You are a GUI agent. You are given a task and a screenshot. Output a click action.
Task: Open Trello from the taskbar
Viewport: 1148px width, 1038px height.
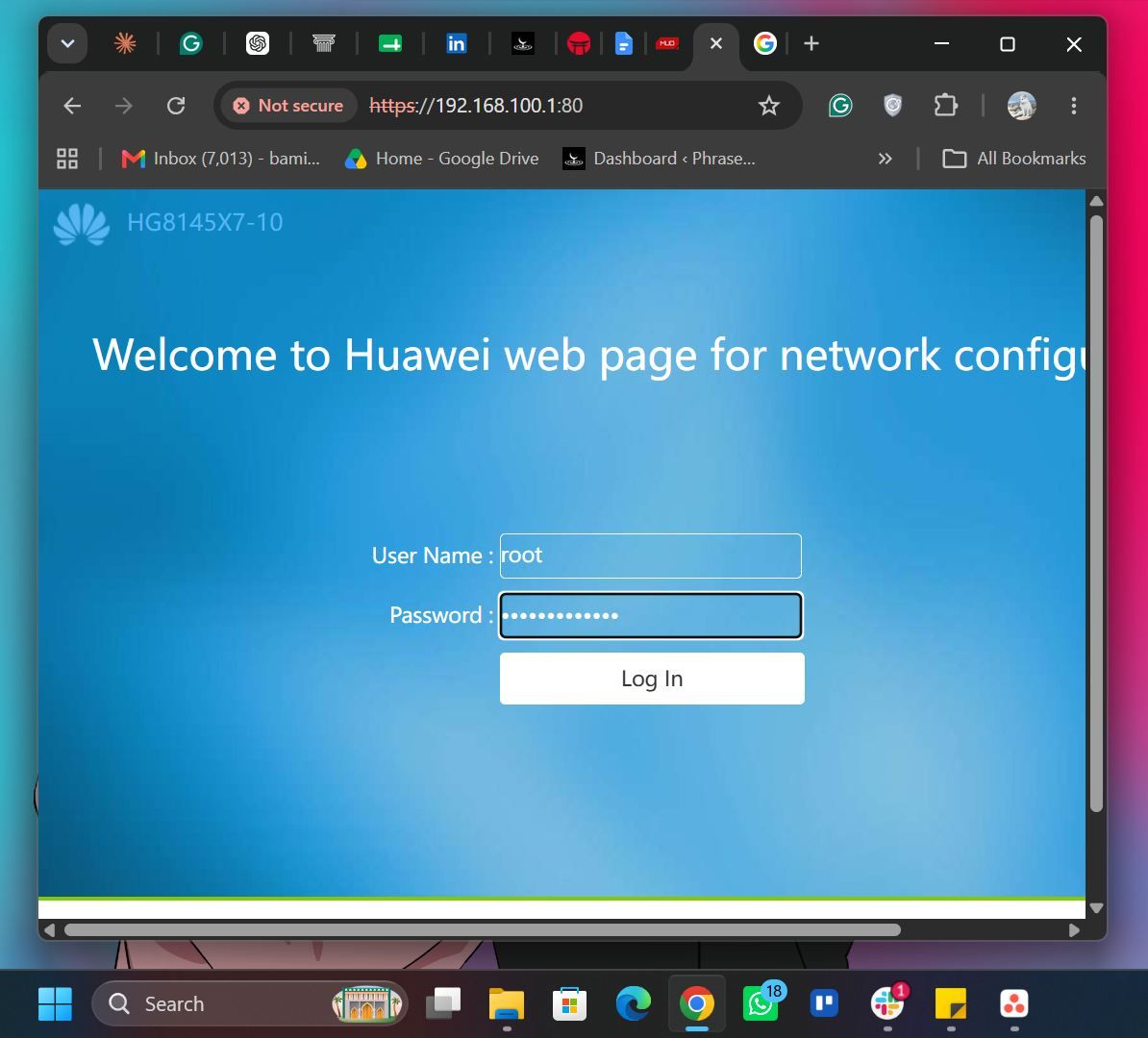(824, 1003)
